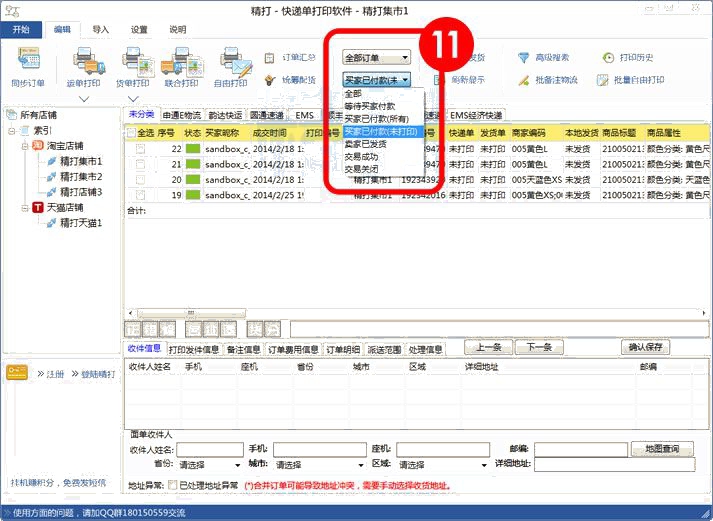
Task: Click 批备注物流 batch remark logistics
Action: [547, 80]
